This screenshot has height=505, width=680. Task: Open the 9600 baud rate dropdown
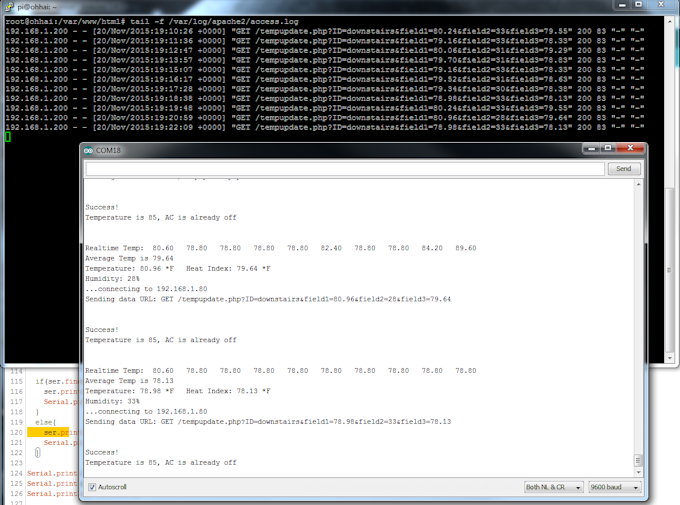point(615,487)
